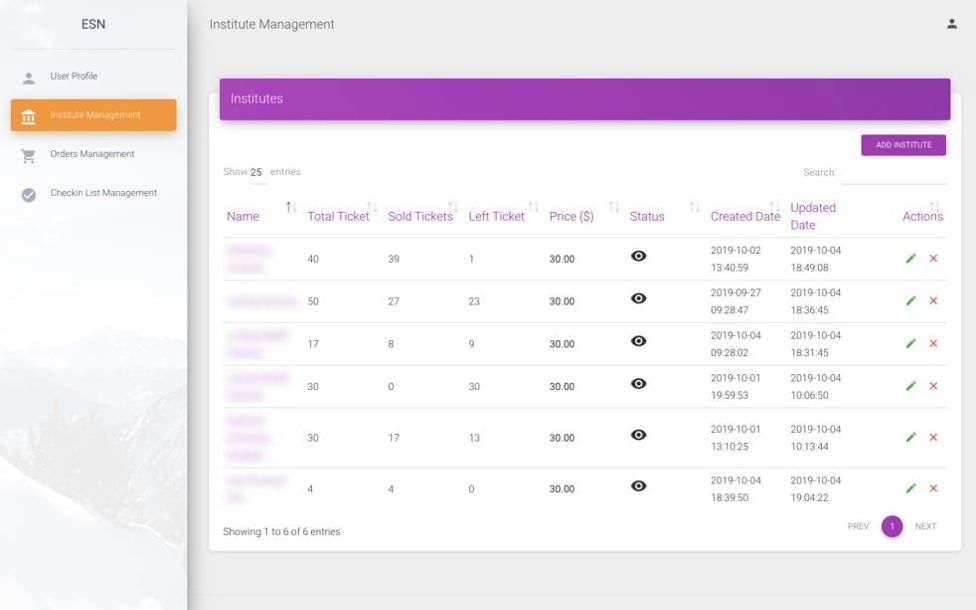Edit the first institute using the pencil icon
976x610 pixels.
pyautogui.click(x=911, y=258)
